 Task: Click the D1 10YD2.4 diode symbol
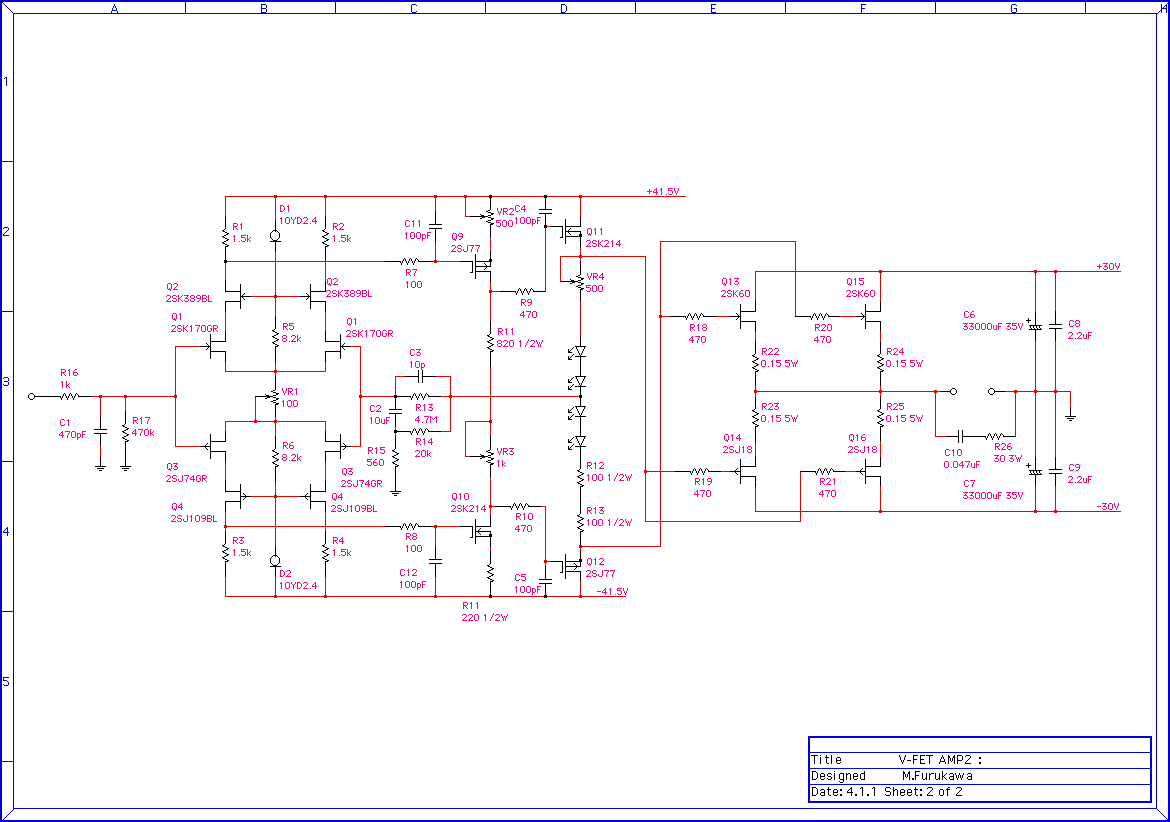tap(275, 236)
